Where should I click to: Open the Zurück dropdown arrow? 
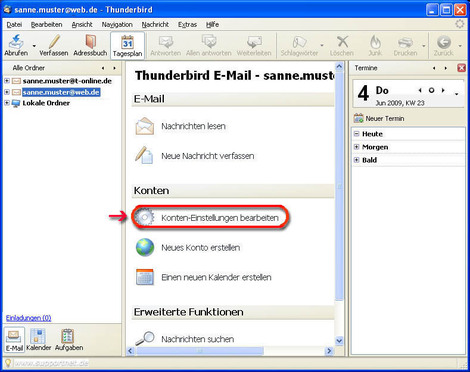pyautogui.click(x=460, y=45)
